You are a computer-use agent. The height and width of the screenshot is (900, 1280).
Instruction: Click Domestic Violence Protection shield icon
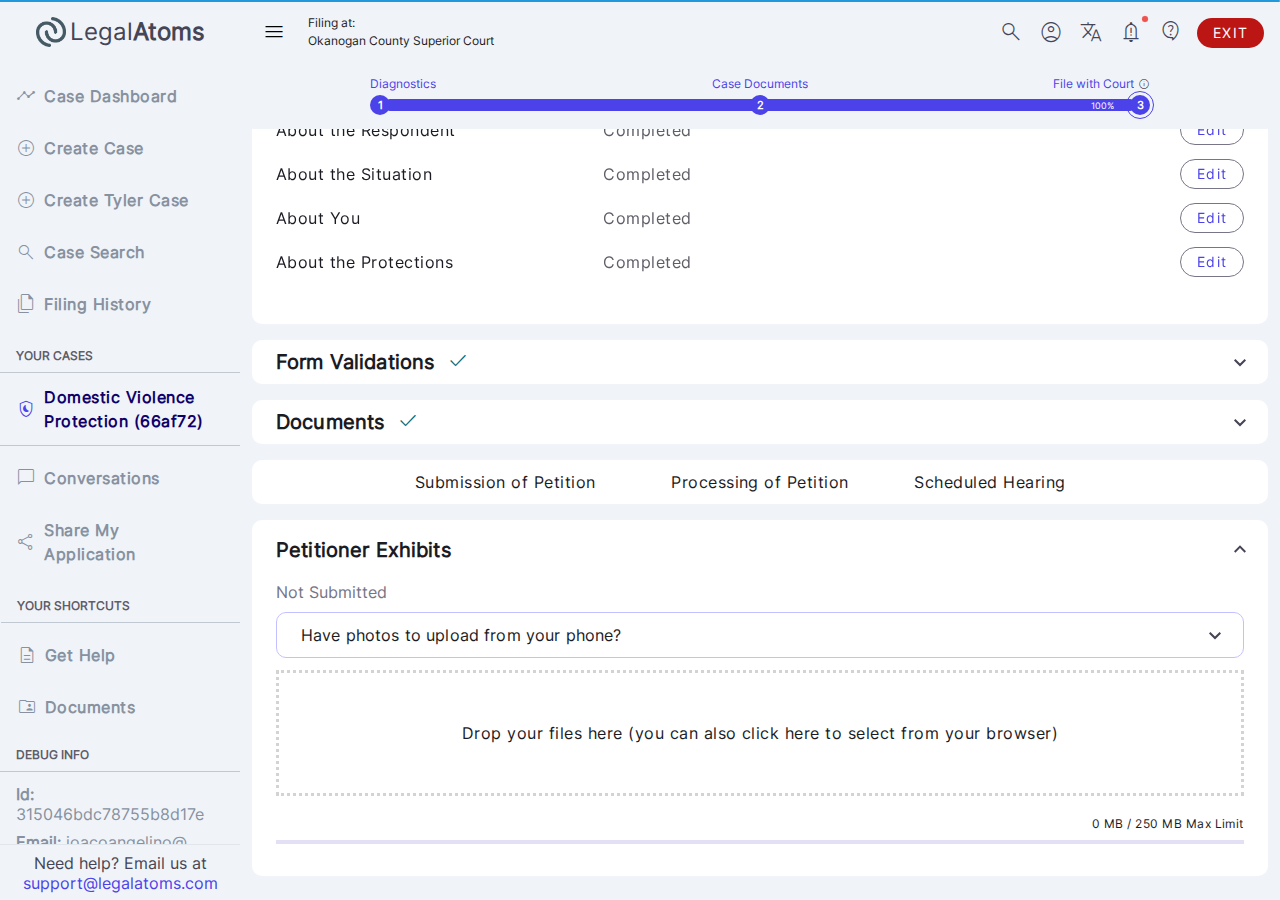click(26, 409)
